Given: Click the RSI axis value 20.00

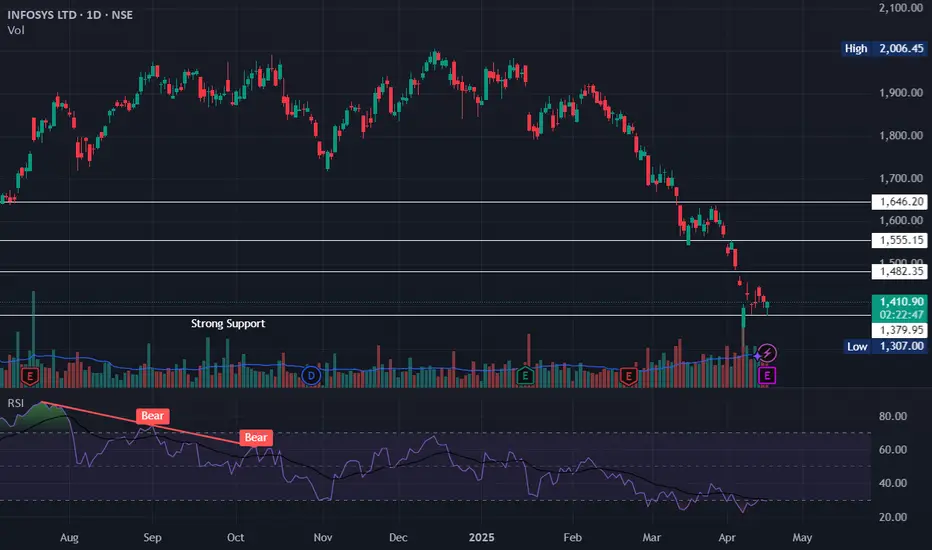Looking at the screenshot, I should point(893,517).
